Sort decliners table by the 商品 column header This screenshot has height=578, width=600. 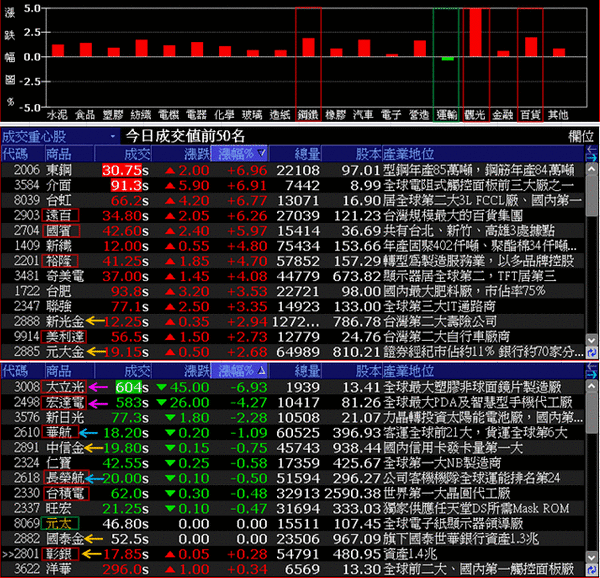pyautogui.click(x=59, y=371)
